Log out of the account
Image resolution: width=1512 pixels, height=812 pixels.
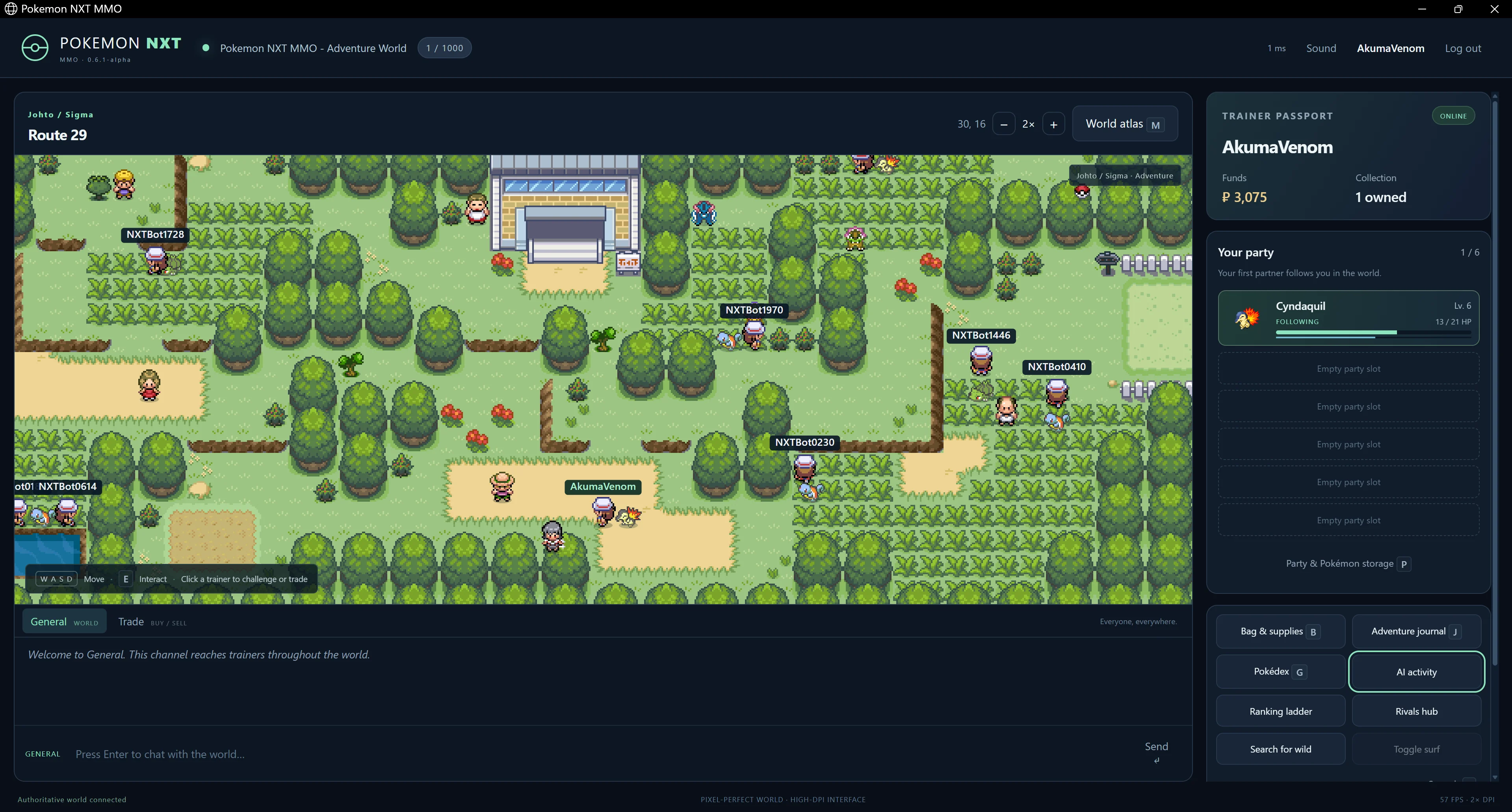pyautogui.click(x=1463, y=48)
